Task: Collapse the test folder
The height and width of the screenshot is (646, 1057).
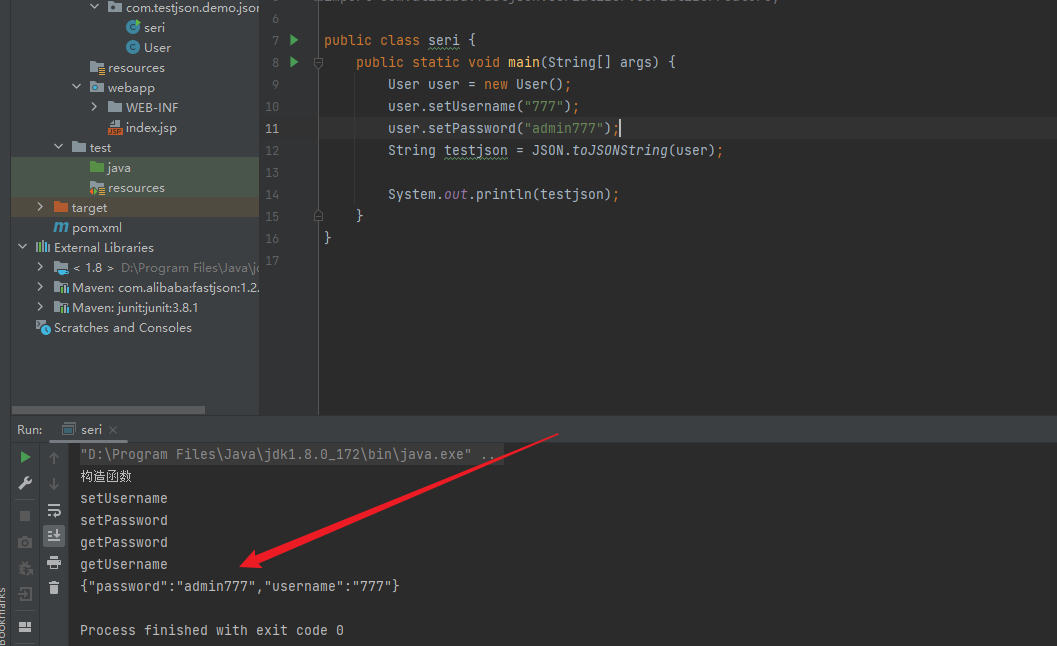Action: coord(59,146)
